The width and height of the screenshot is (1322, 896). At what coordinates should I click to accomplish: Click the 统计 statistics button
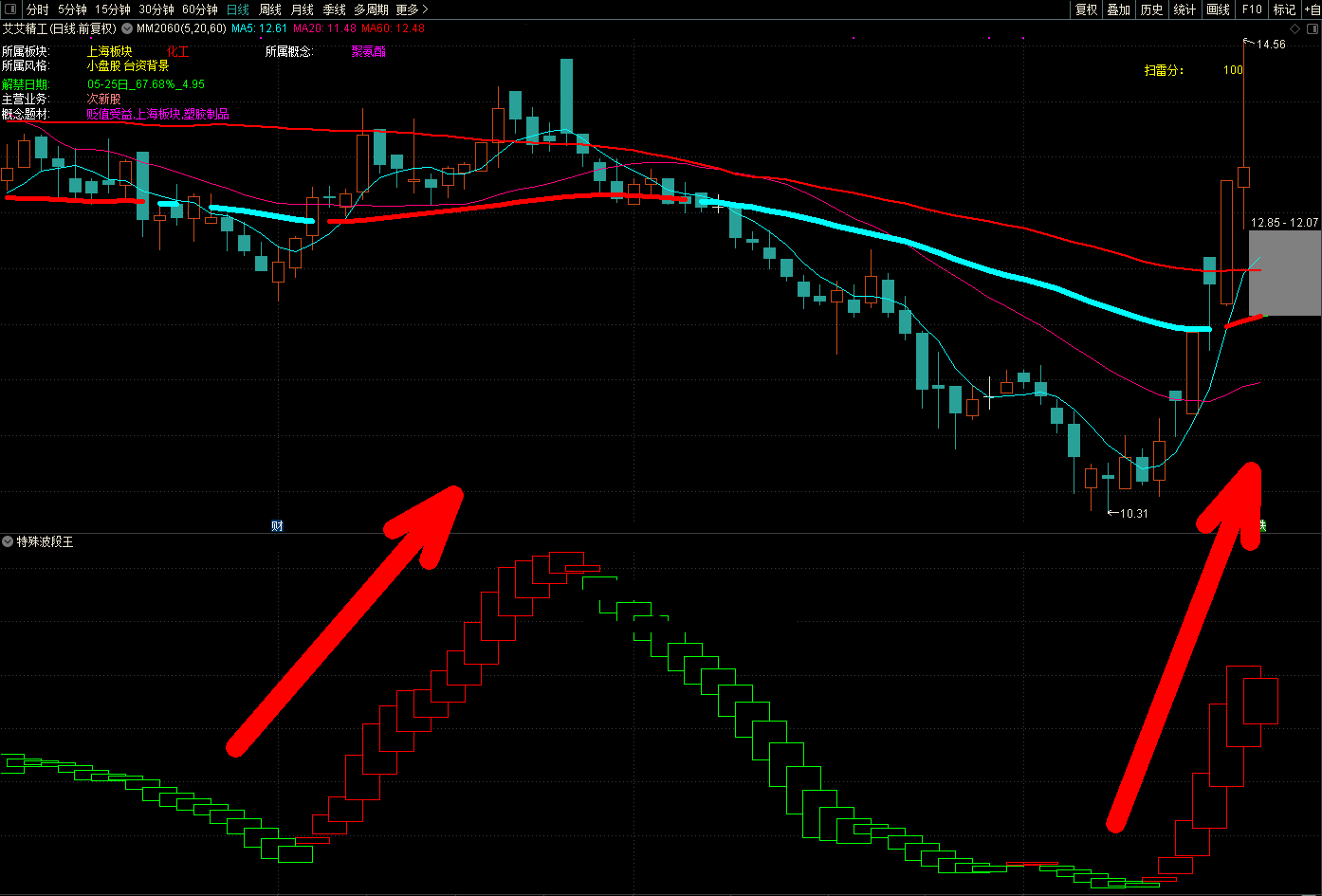pos(1184,9)
